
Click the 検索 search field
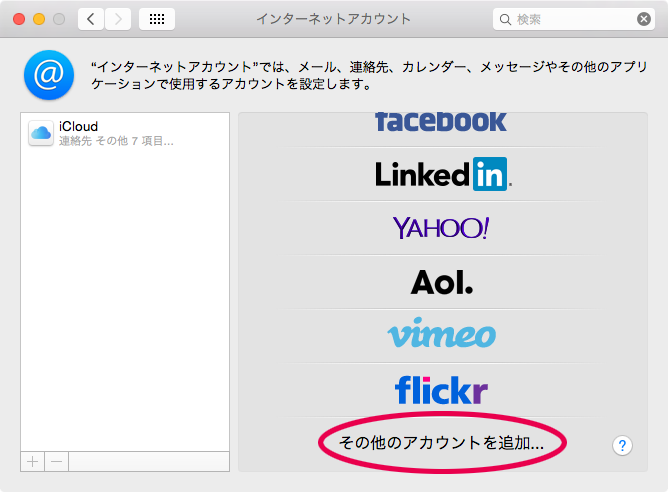tap(573, 19)
